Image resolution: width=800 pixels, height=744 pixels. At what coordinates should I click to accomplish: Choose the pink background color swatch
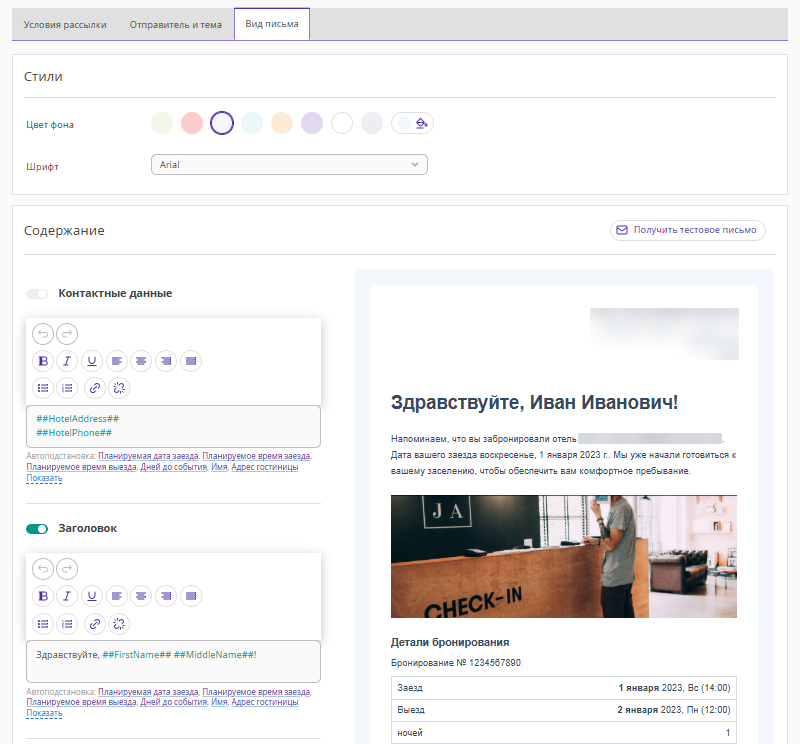point(192,123)
